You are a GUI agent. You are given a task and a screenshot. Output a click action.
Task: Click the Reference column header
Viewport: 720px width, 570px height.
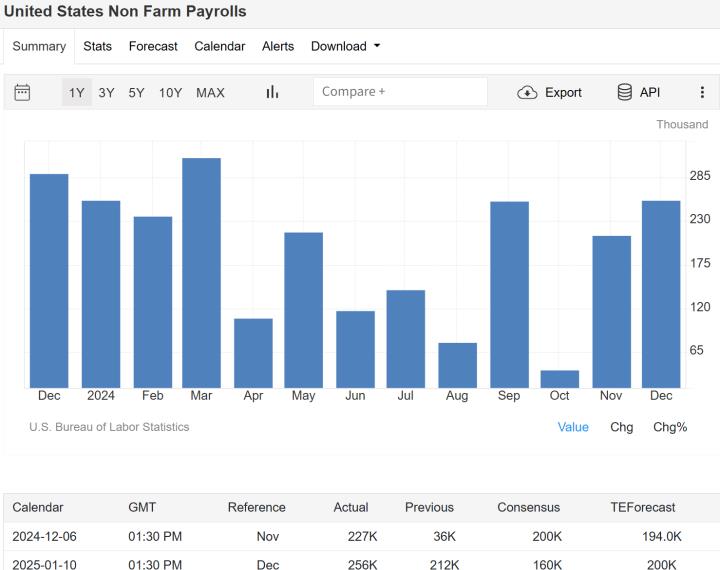tap(256, 508)
